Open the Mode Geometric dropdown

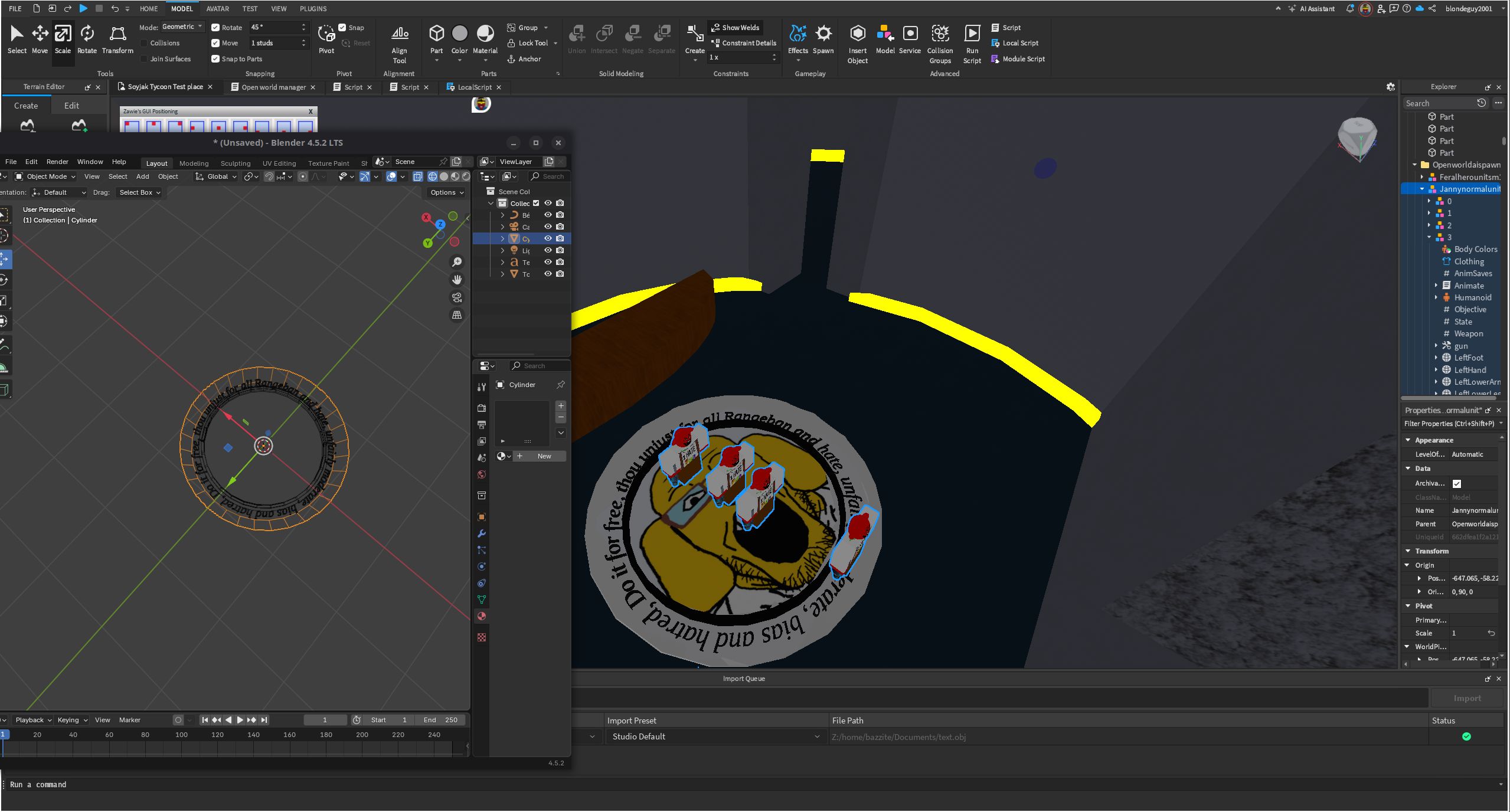182,27
